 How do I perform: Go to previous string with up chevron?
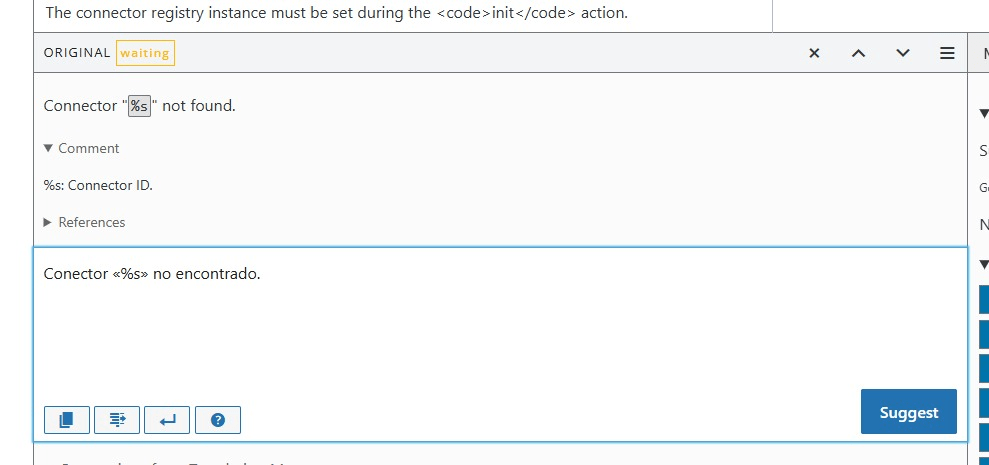[x=858, y=53]
